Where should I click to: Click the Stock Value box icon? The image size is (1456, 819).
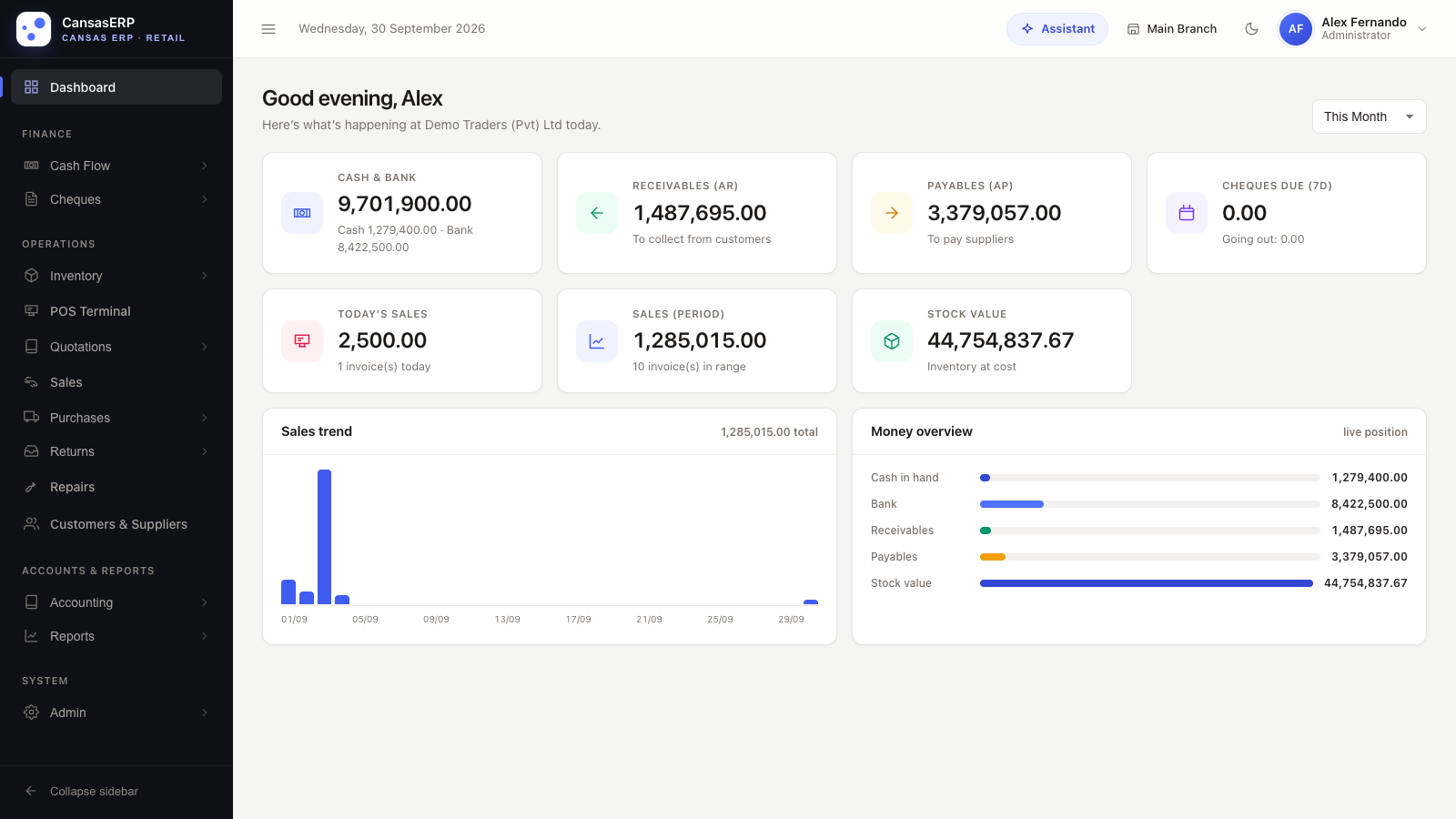click(892, 341)
